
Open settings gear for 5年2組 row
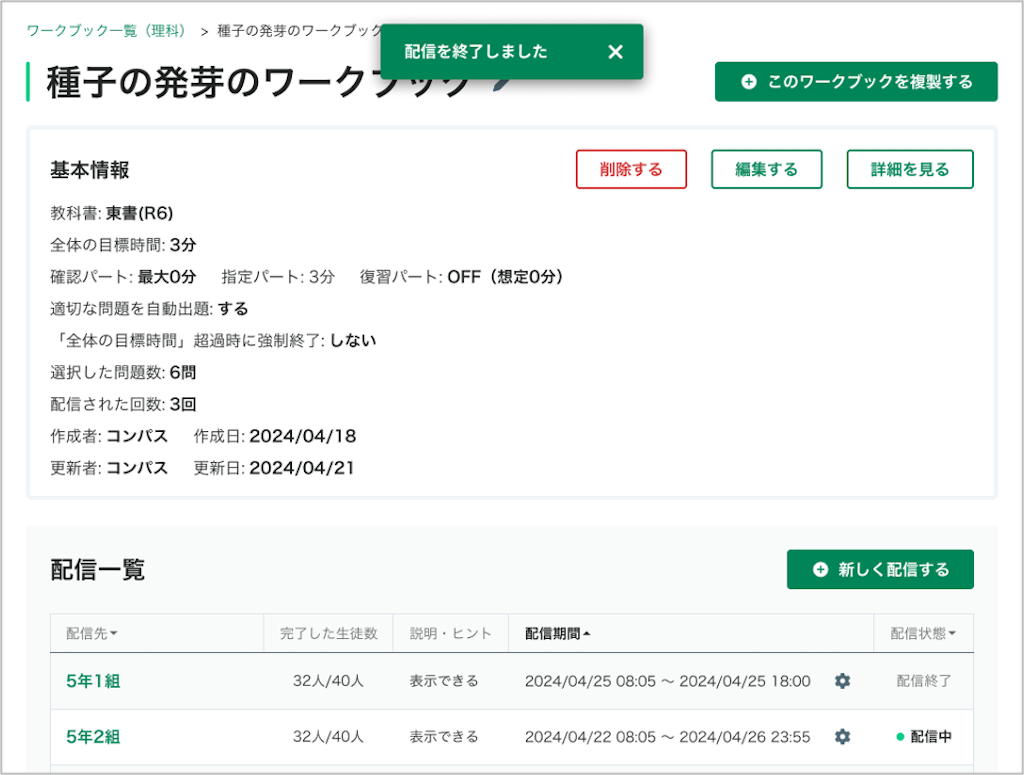pos(842,736)
